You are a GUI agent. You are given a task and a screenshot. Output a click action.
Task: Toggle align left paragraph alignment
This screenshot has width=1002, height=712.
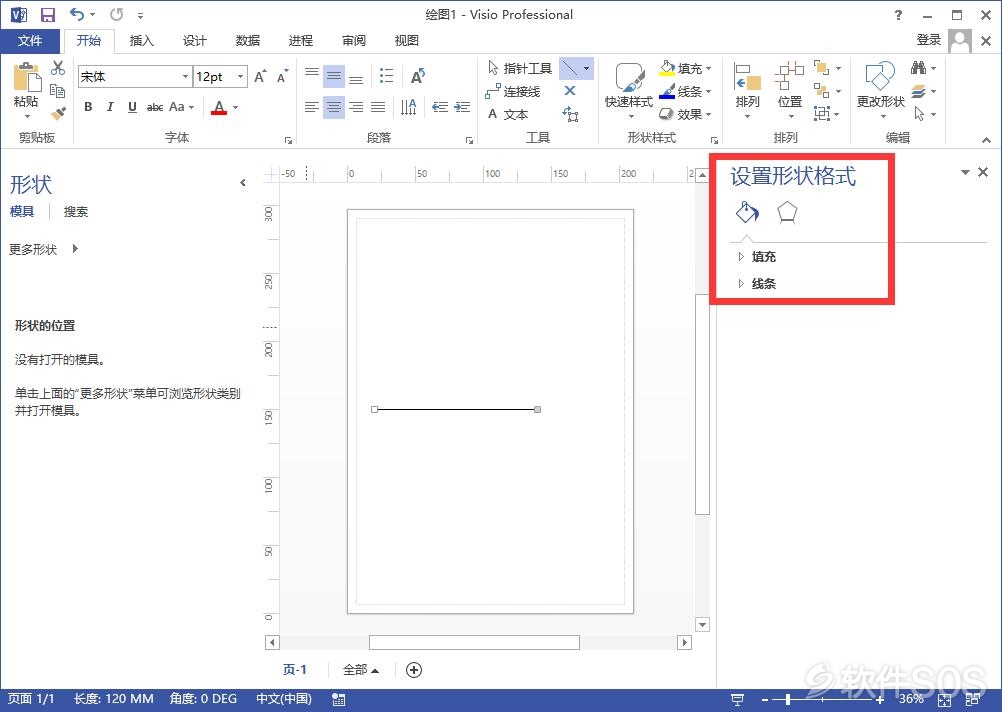[x=312, y=107]
